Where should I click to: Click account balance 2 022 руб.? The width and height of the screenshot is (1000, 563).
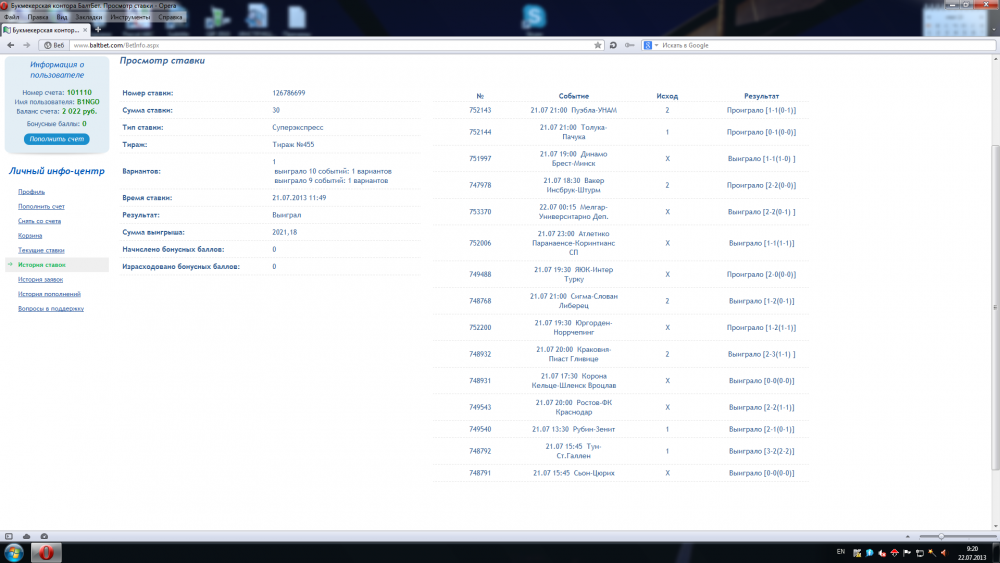(x=80, y=112)
